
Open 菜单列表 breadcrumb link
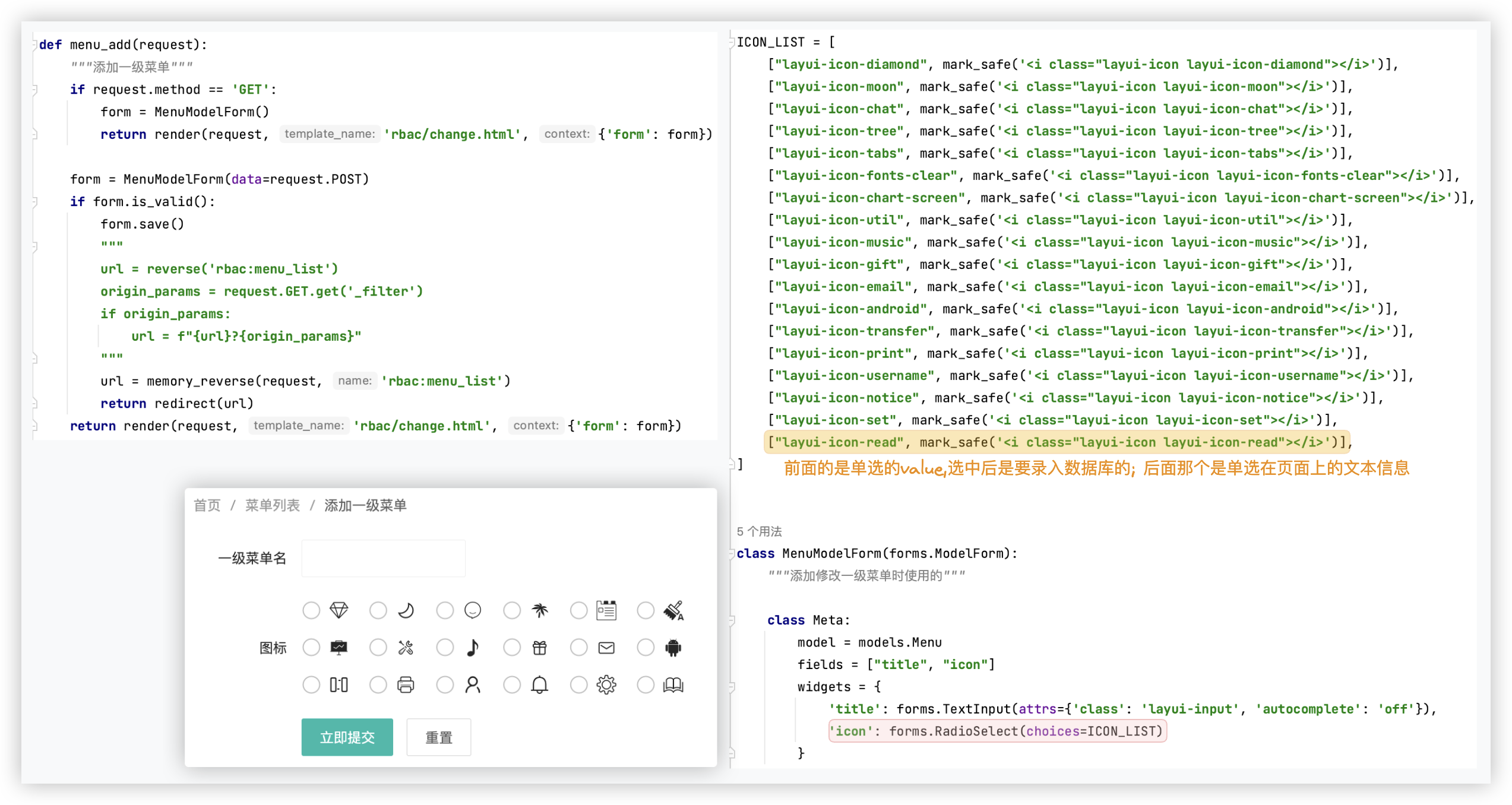273,506
